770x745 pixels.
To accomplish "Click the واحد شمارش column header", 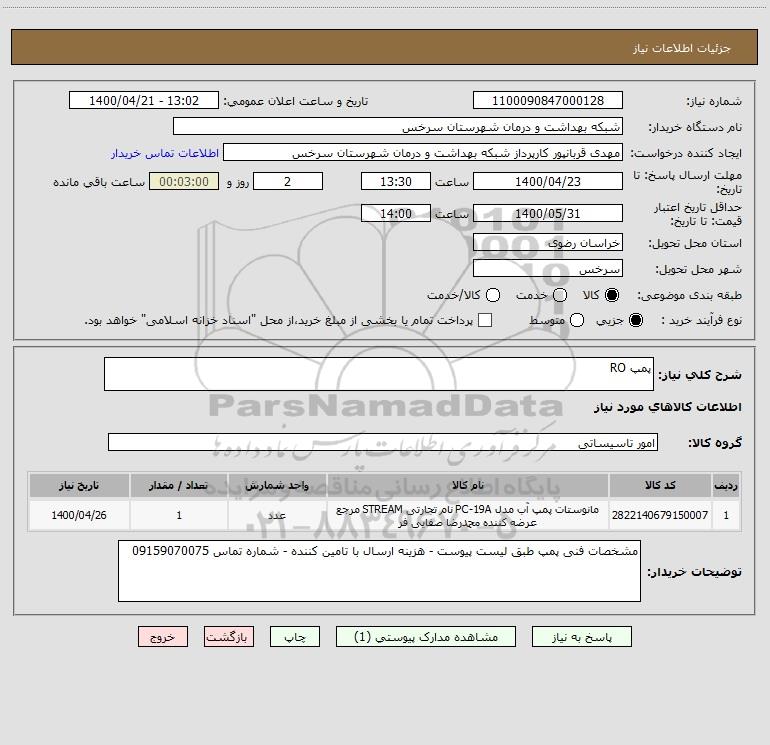I will [x=277, y=486].
